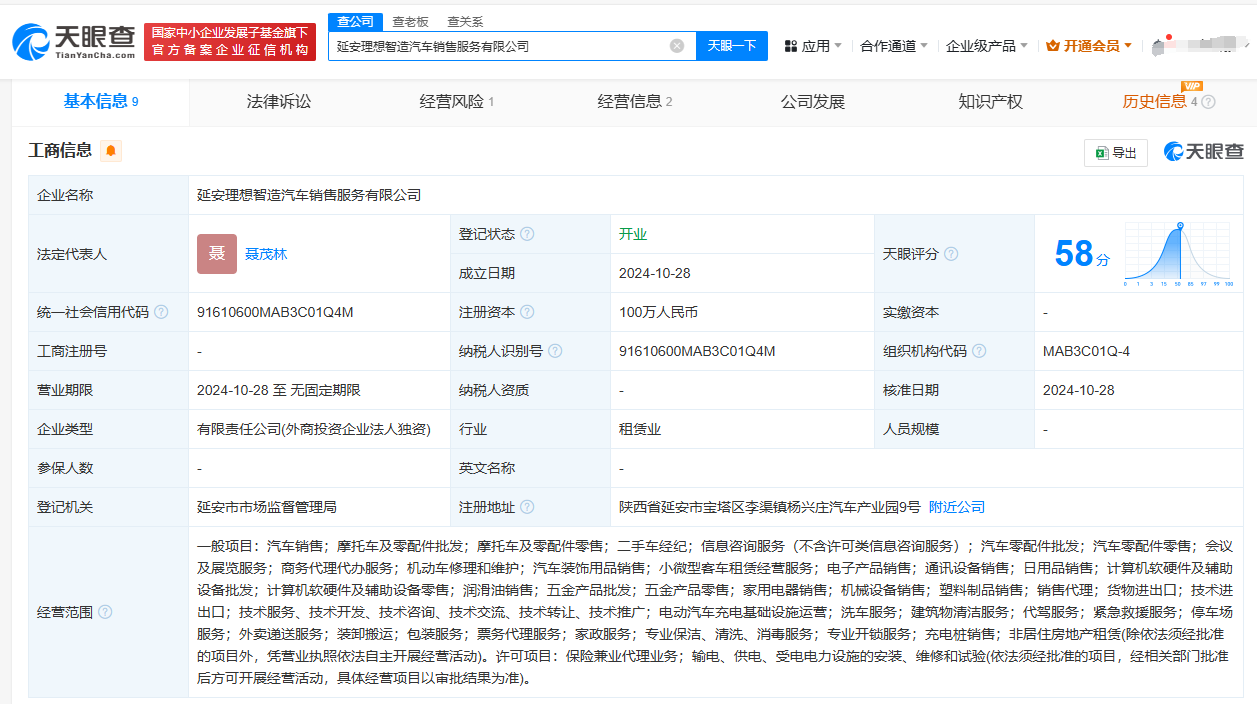
Task: Click the Tianyancha watermark logo beside 导出
Action: click(x=1203, y=152)
